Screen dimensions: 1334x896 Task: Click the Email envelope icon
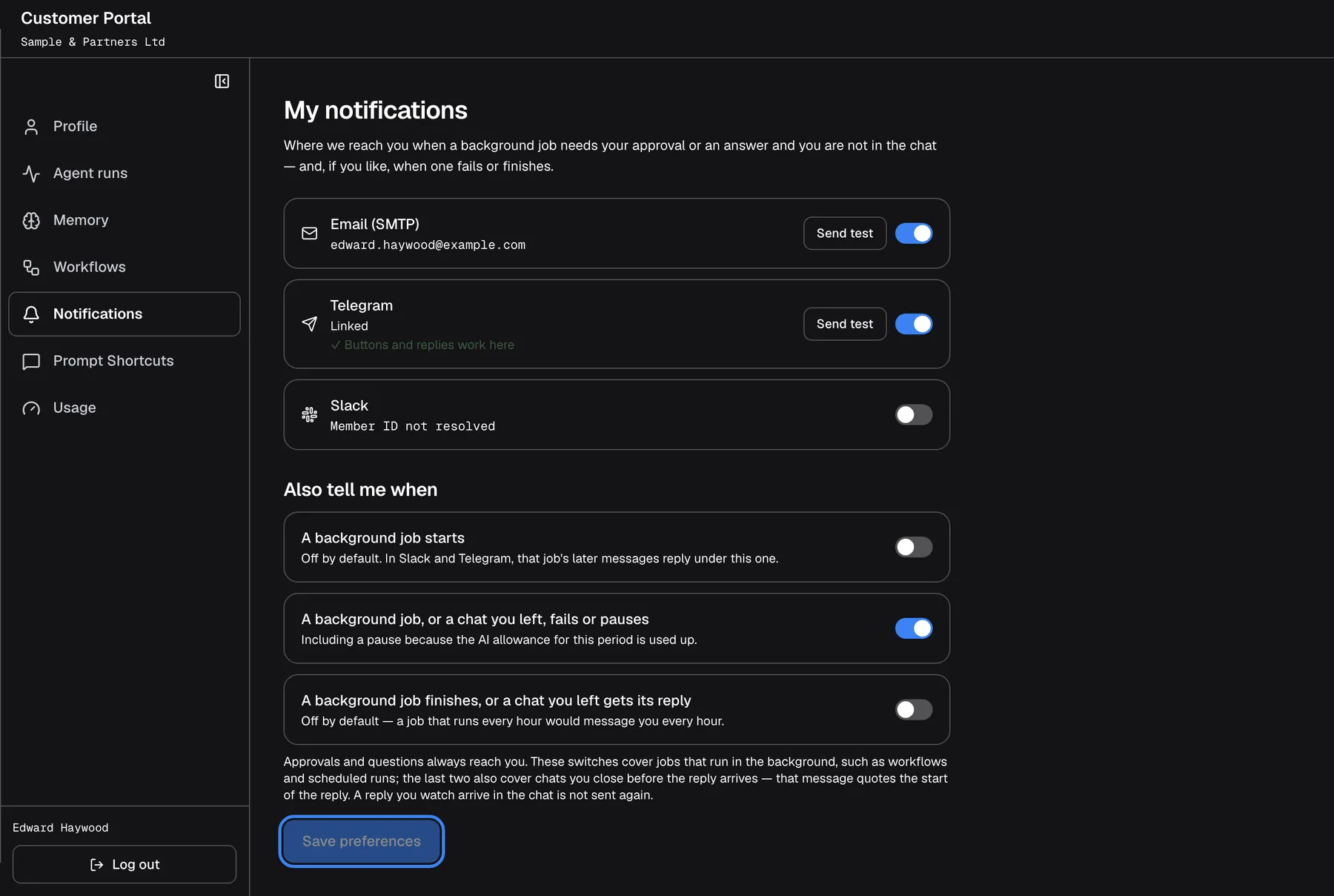point(310,233)
